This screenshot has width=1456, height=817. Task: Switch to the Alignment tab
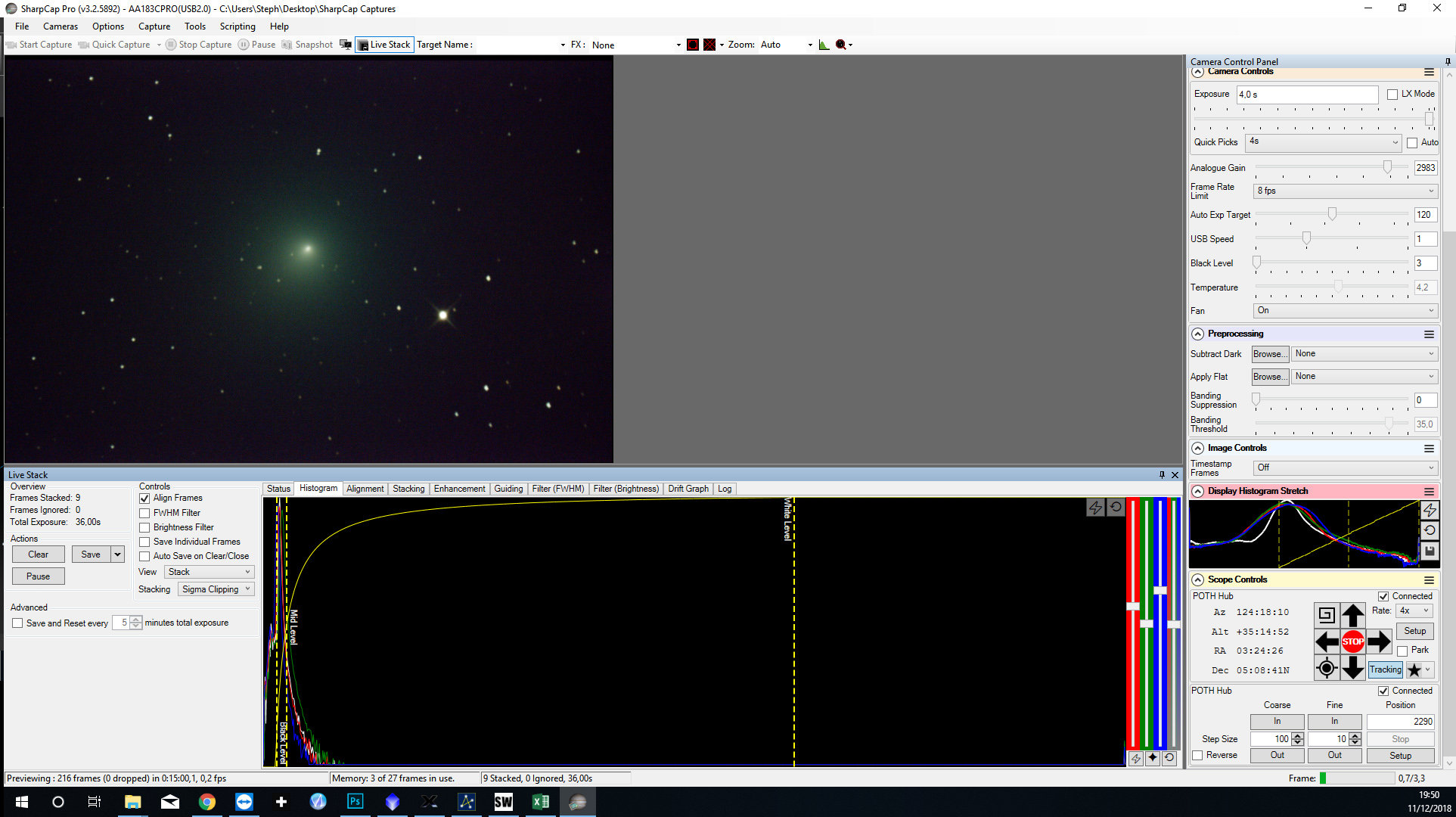(365, 489)
